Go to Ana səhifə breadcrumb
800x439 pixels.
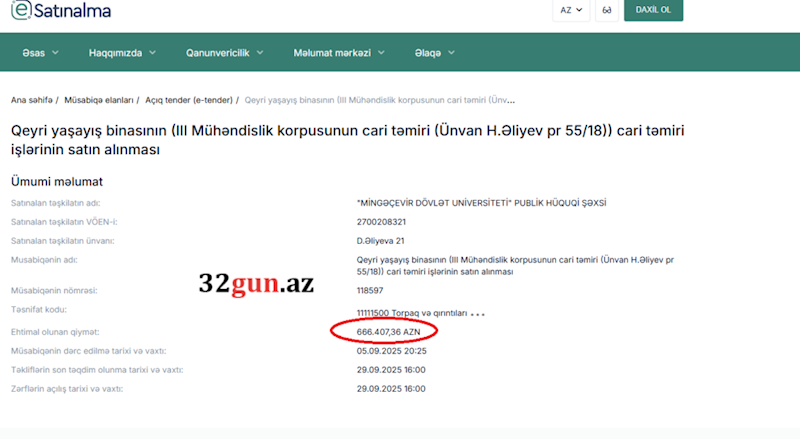(32, 100)
